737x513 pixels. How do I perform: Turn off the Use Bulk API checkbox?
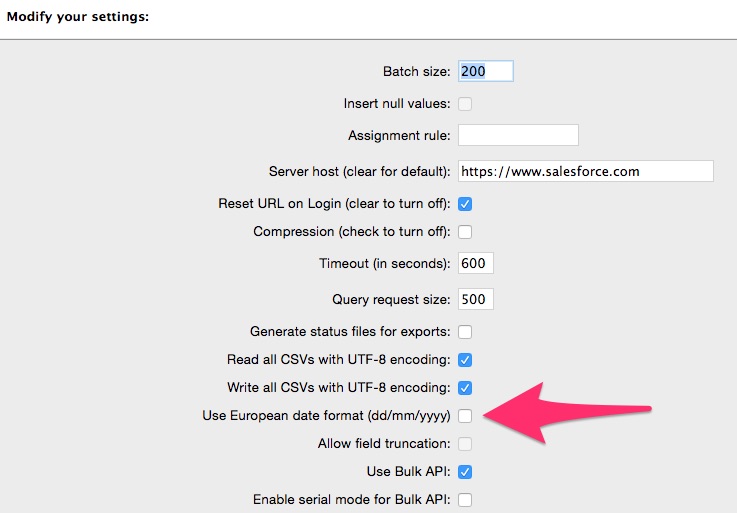[x=465, y=472]
